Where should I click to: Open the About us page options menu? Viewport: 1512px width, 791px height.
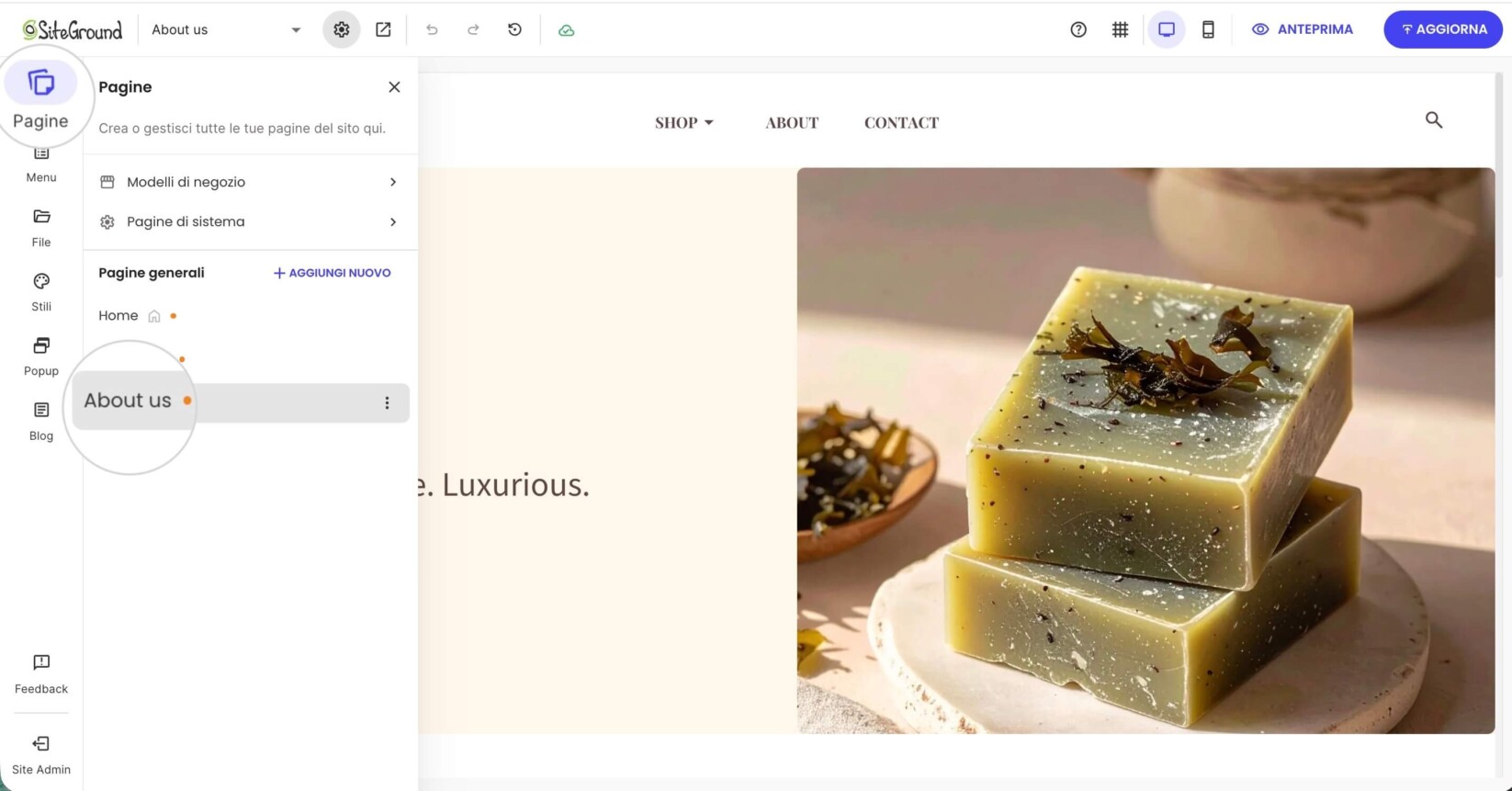click(387, 402)
